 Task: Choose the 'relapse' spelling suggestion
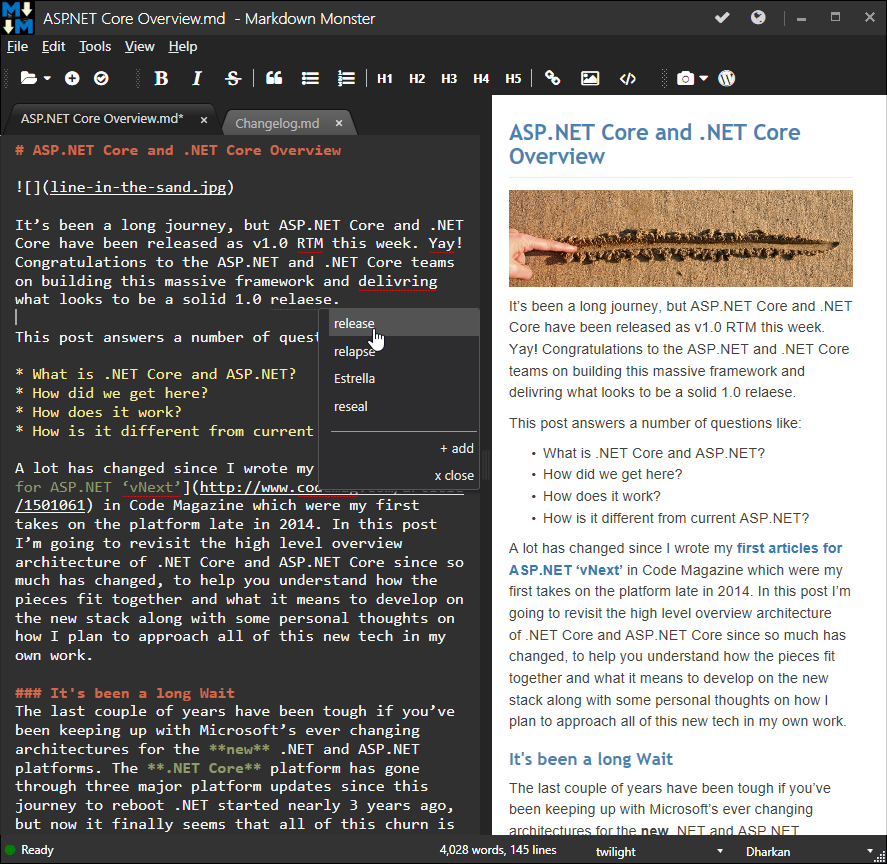click(404, 351)
